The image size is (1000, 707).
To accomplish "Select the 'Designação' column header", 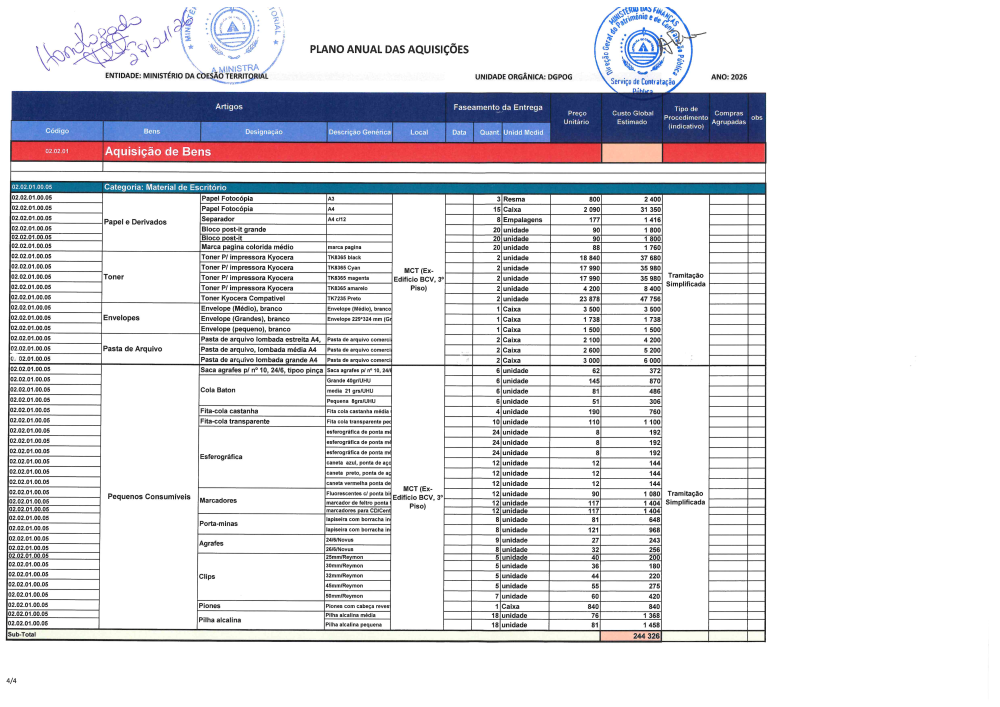I will tap(263, 132).
